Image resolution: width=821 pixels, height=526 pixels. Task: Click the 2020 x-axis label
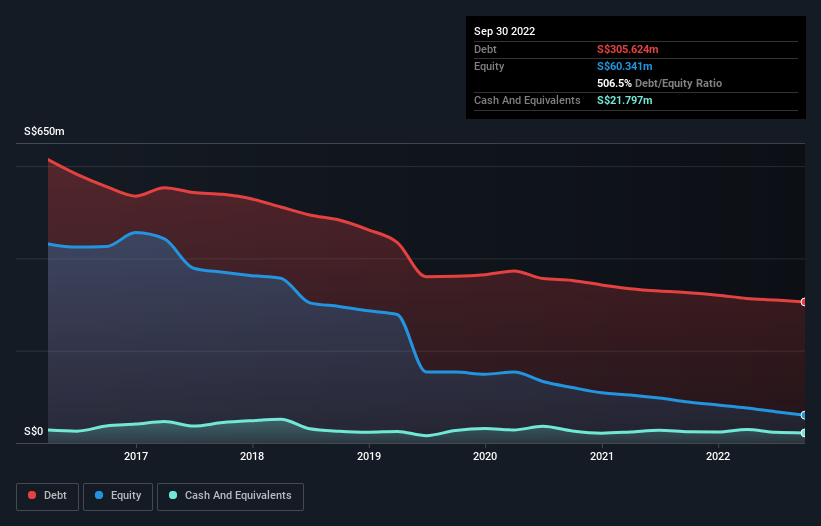pyautogui.click(x=485, y=456)
